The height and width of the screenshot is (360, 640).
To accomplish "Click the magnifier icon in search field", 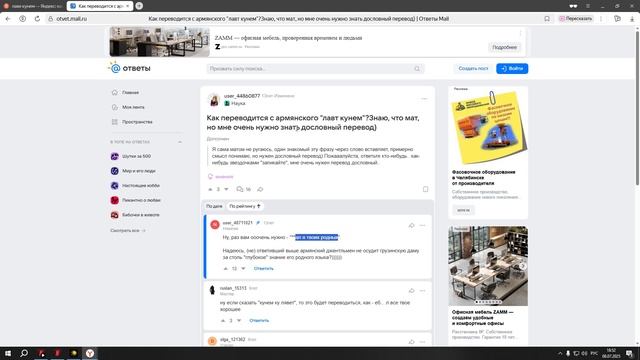I will [x=417, y=69].
